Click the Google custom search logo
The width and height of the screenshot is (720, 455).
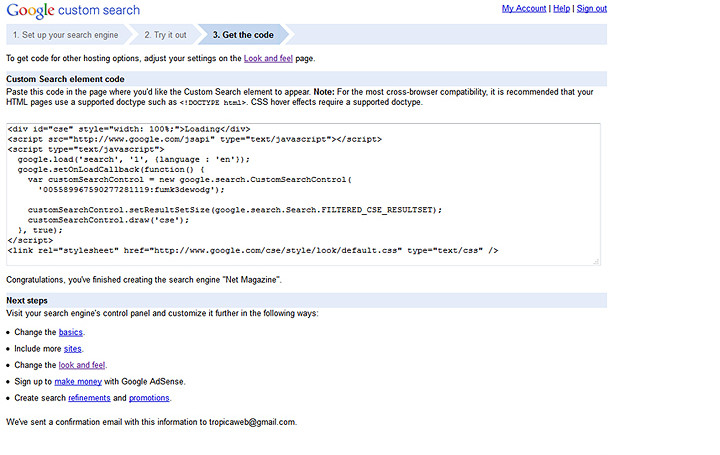click(x=73, y=11)
